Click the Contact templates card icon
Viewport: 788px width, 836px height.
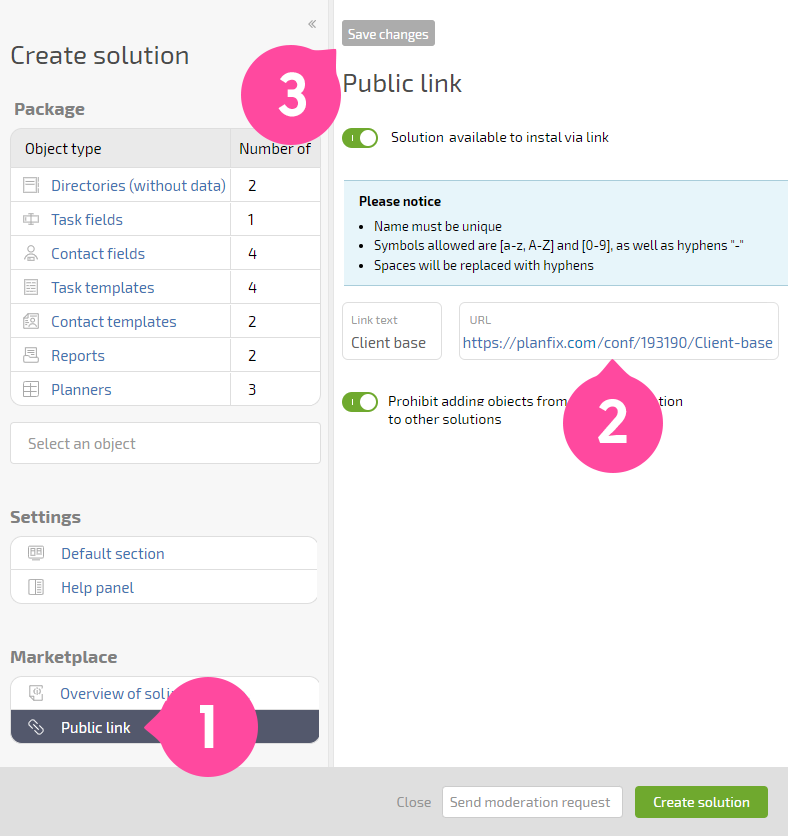tap(31, 321)
